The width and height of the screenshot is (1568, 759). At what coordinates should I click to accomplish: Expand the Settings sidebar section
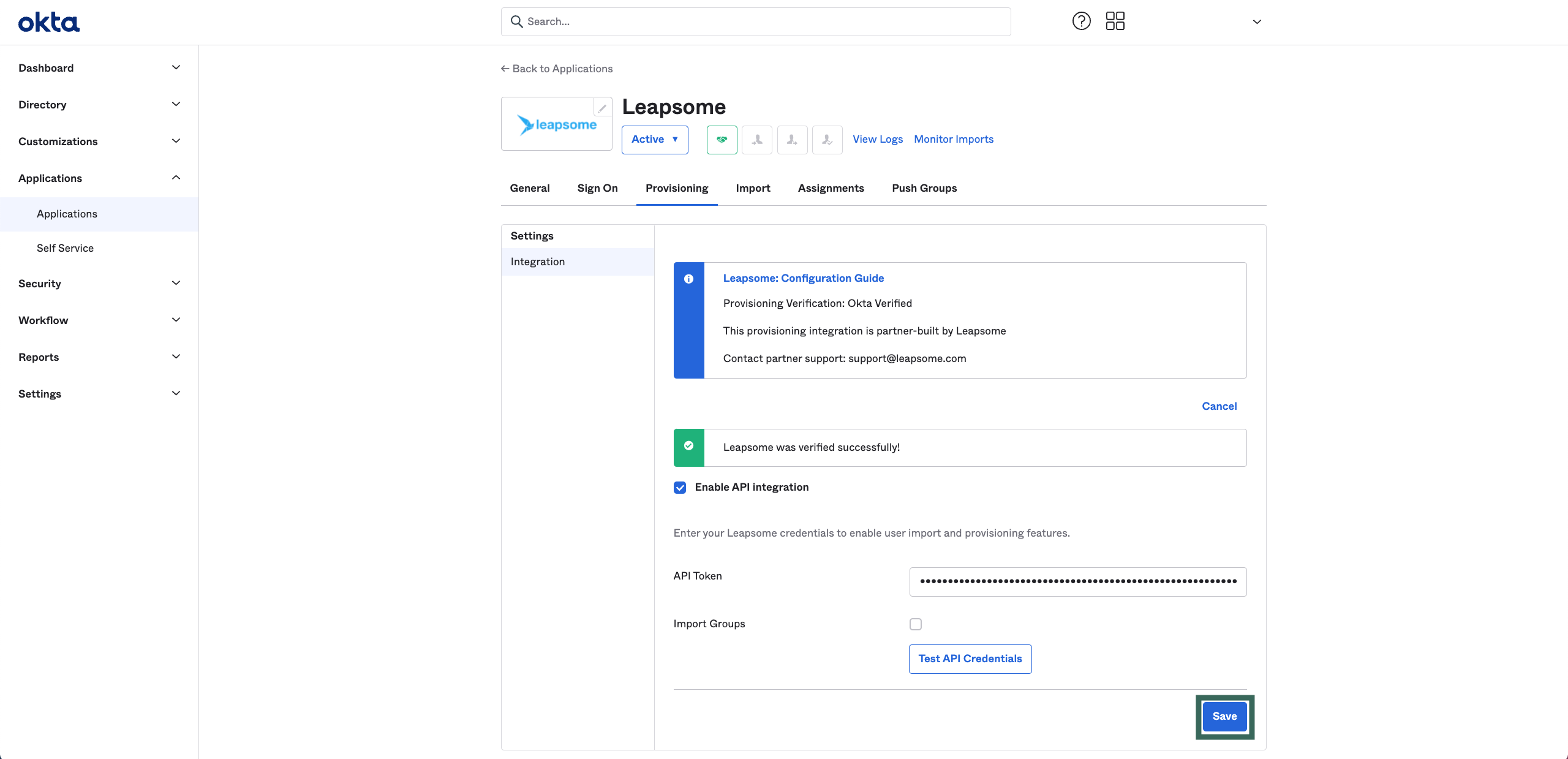99,394
